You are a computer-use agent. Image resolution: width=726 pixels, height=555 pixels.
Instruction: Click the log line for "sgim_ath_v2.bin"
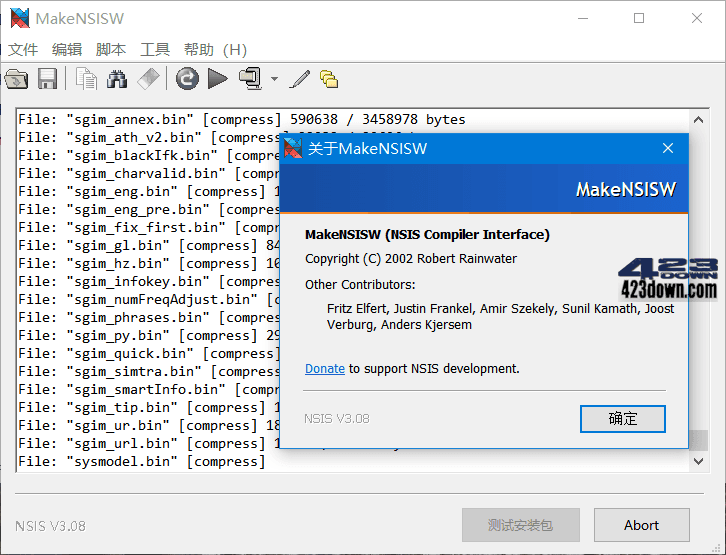[149, 137]
